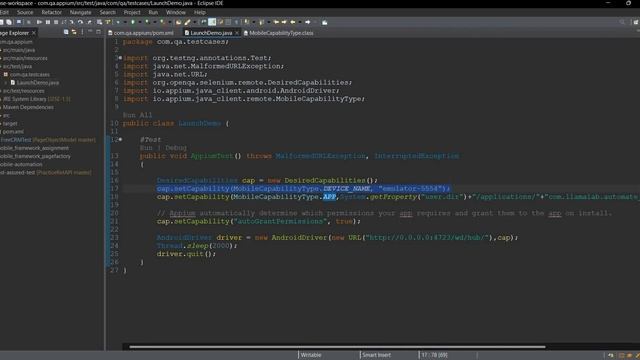640x360 pixels.
Task: Click the Terminate debug toolbar icon
Action: 56,22
